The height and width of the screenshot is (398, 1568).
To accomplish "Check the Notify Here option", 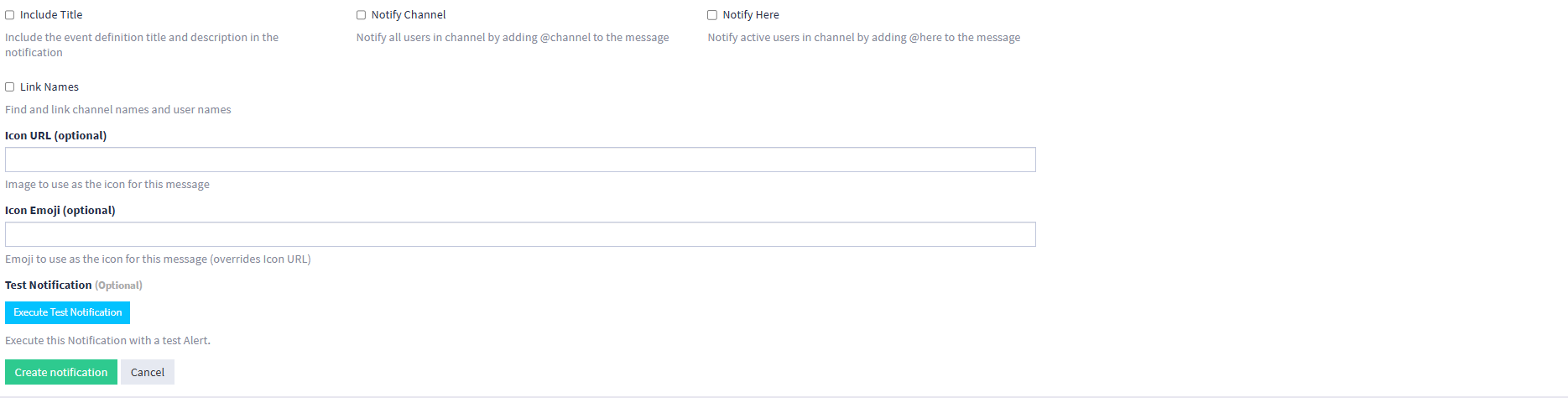I will [x=712, y=15].
